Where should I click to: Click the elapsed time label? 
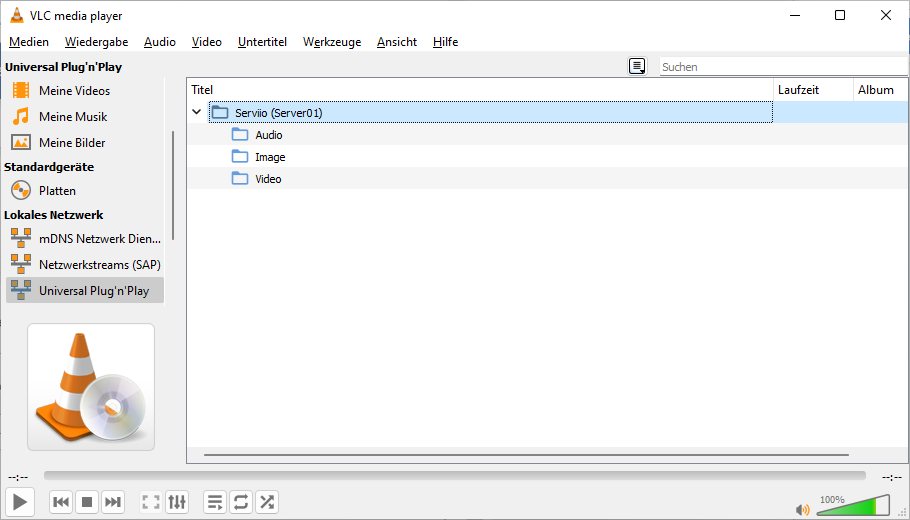click(x=18, y=477)
